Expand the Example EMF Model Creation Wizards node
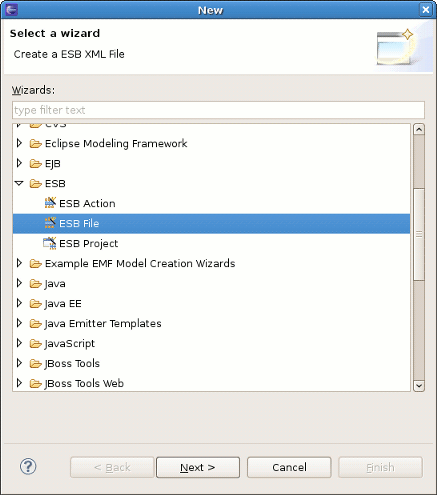Screen dimensions: 437x495 point(19,263)
